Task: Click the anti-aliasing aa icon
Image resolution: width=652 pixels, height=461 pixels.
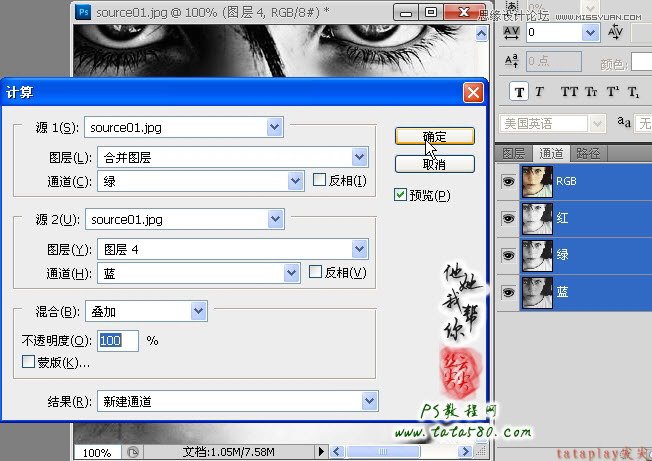Action: point(623,122)
